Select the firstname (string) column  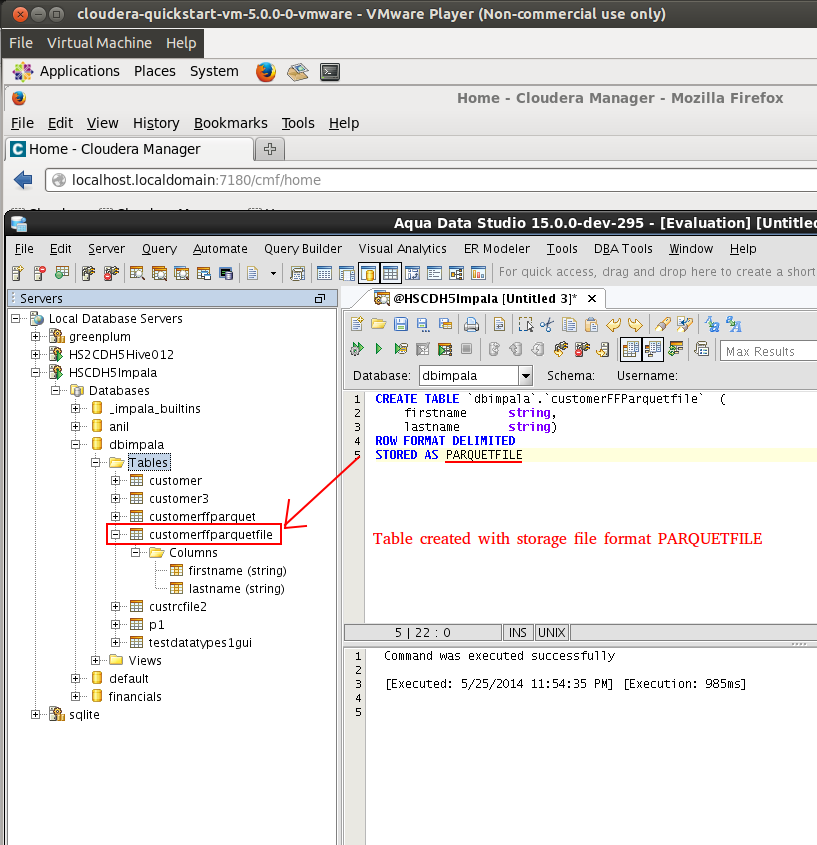[x=237, y=570]
